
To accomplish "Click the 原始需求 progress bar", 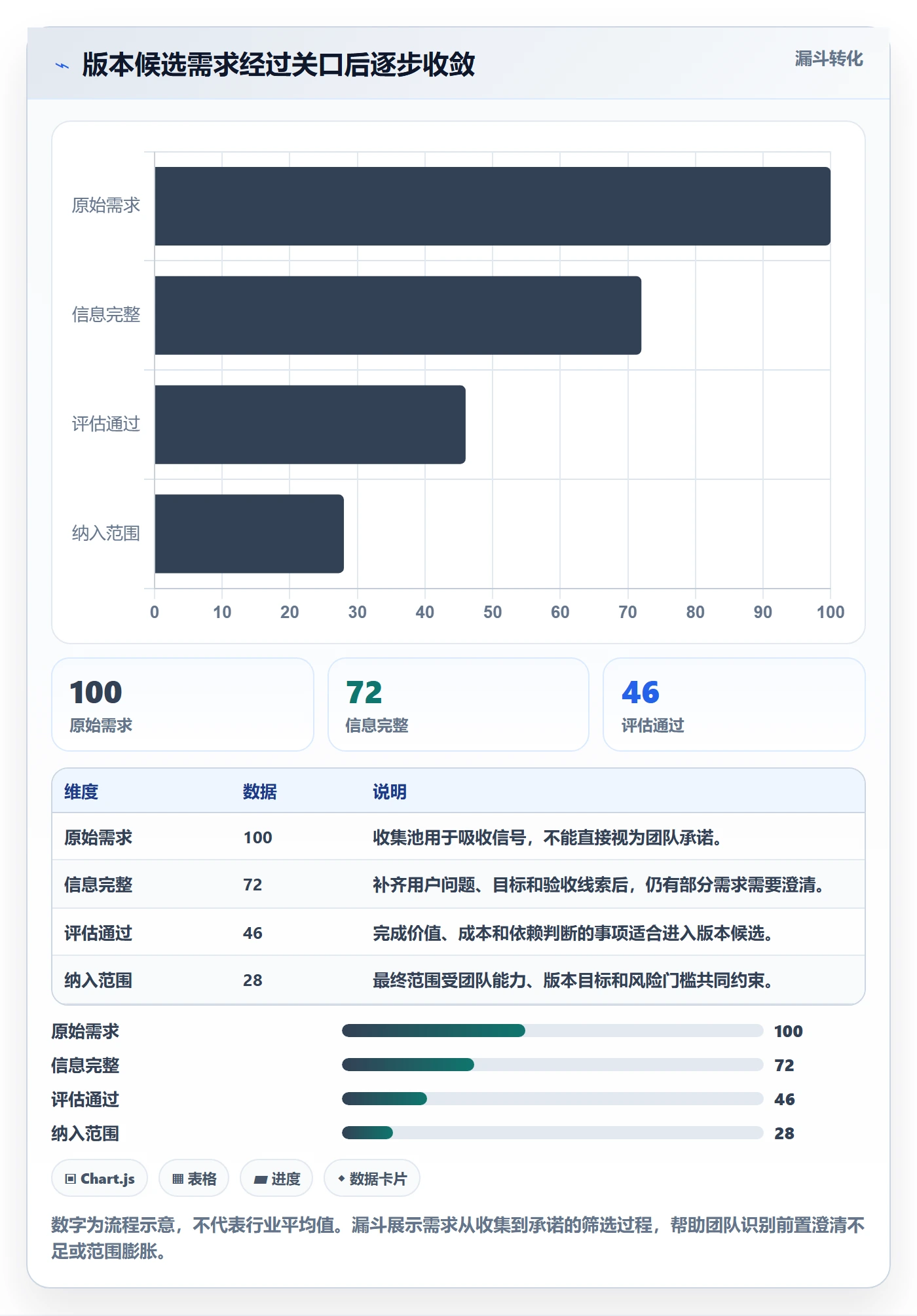I will coord(553,1031).
